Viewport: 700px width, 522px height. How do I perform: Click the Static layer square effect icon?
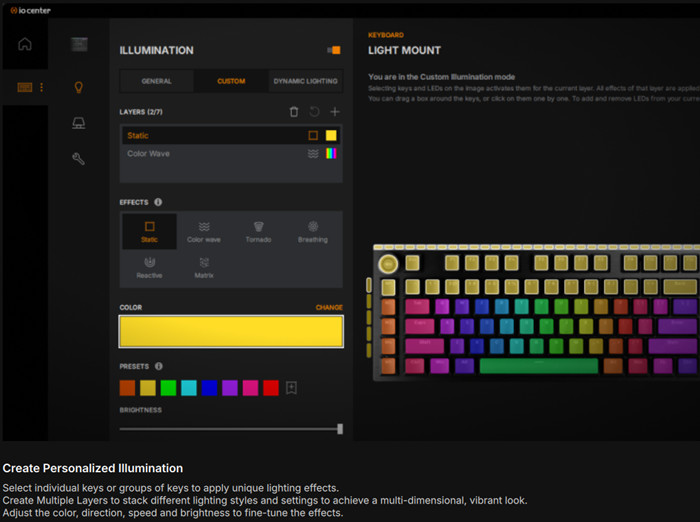pos(313,135)
